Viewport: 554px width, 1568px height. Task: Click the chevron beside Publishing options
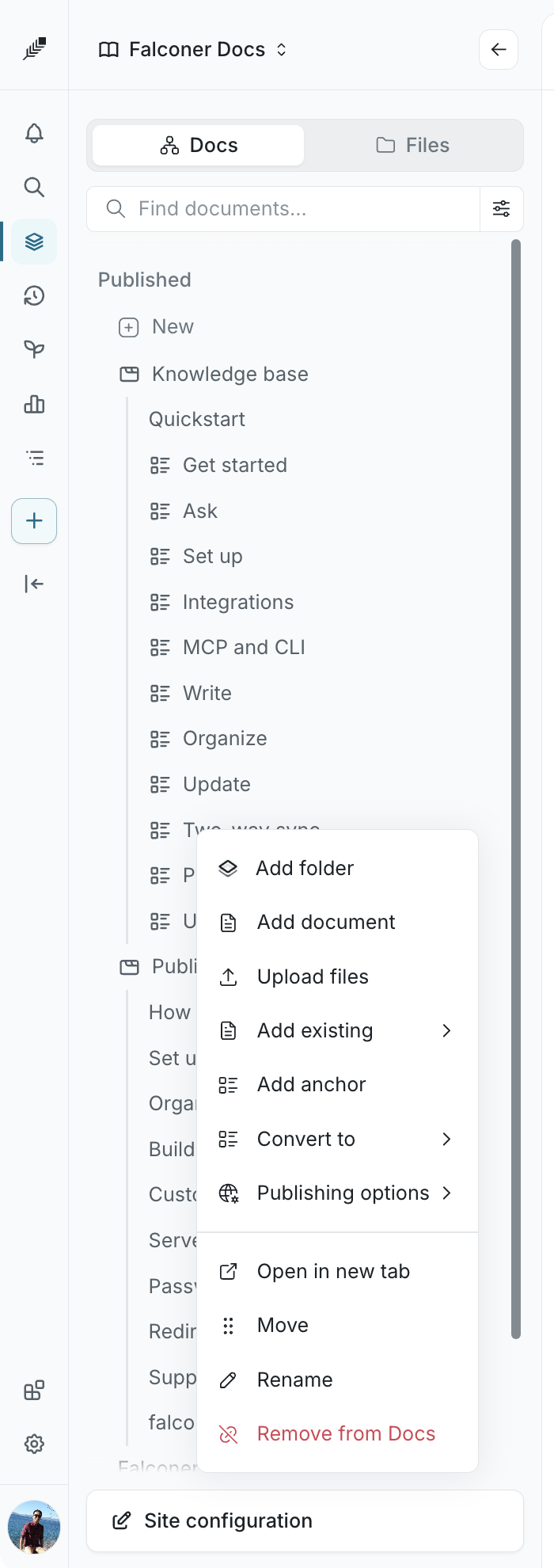[x=446, y=1193]
